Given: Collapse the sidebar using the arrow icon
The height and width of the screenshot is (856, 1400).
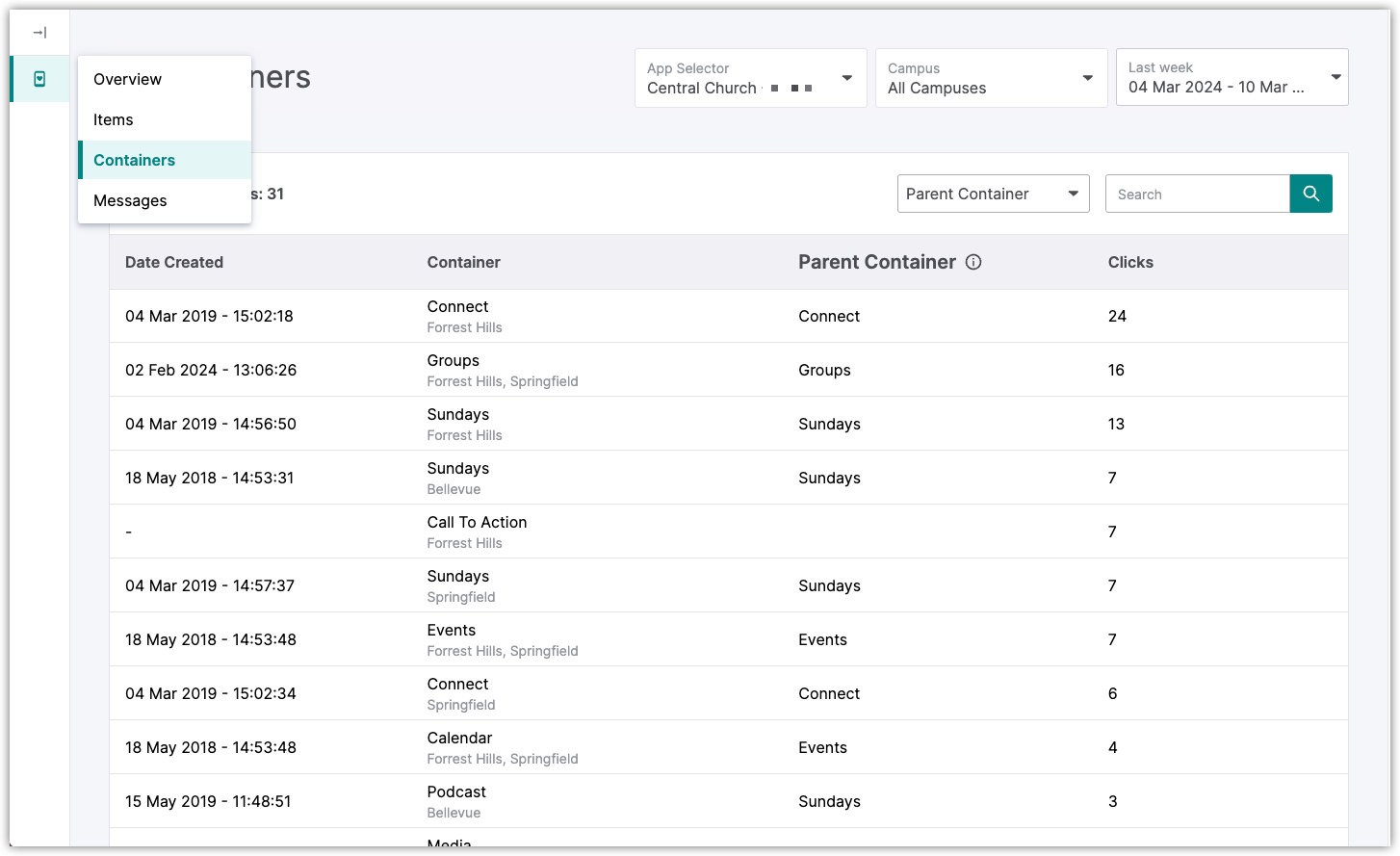Looking at the screenshot, I should coord(39,32).
